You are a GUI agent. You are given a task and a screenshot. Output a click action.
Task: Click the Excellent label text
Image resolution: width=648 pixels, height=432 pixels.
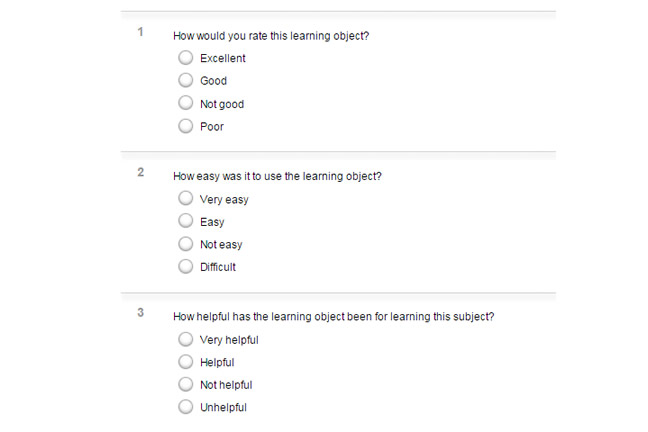pos(223,58)
